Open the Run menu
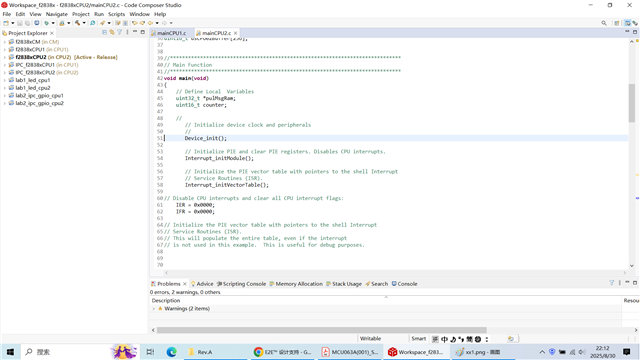Image resolution: width=640 pixels, height=360 pixels. pos(99,14)
